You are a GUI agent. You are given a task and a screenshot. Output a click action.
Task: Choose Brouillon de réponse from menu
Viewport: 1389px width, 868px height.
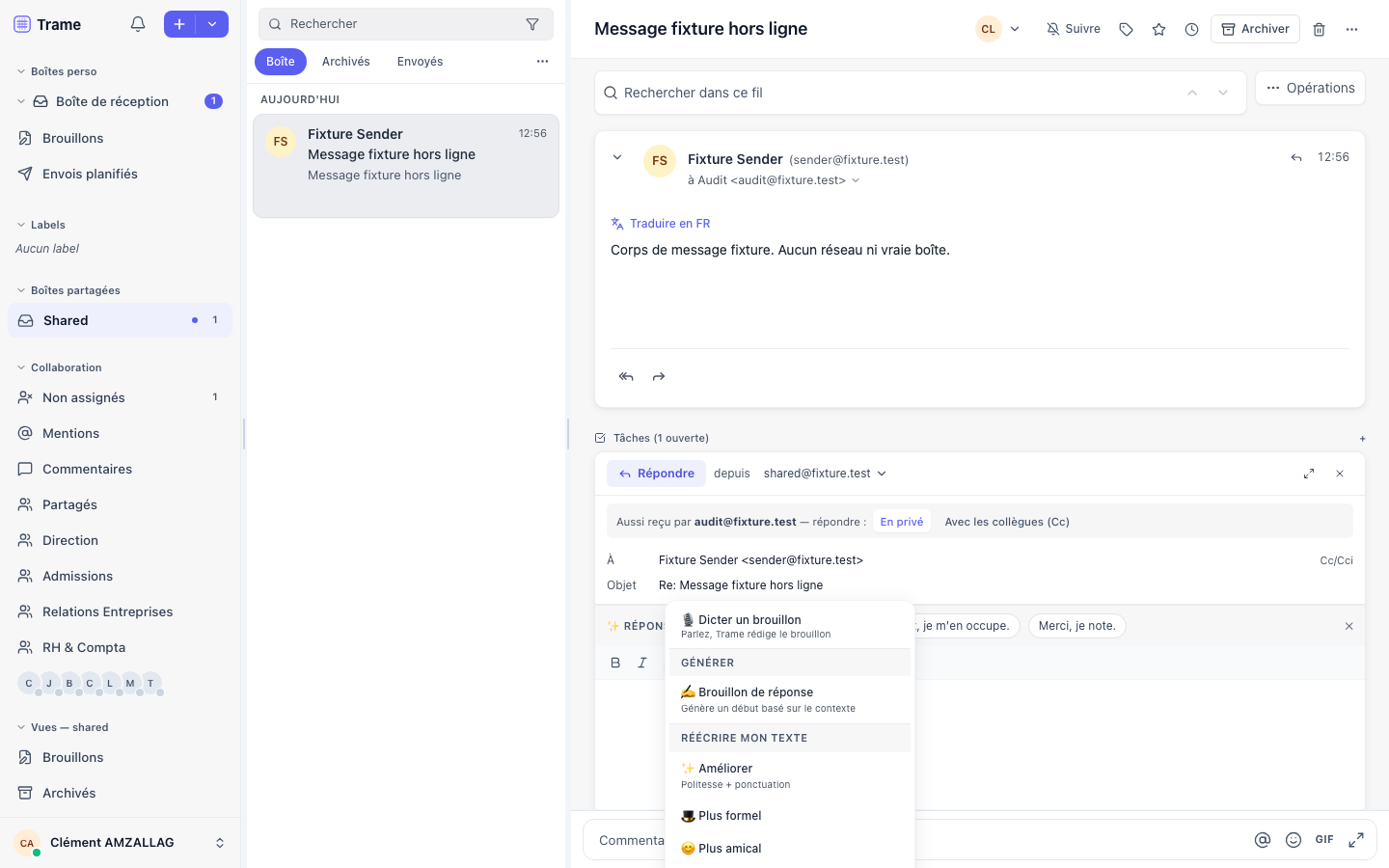coord(790,699)
